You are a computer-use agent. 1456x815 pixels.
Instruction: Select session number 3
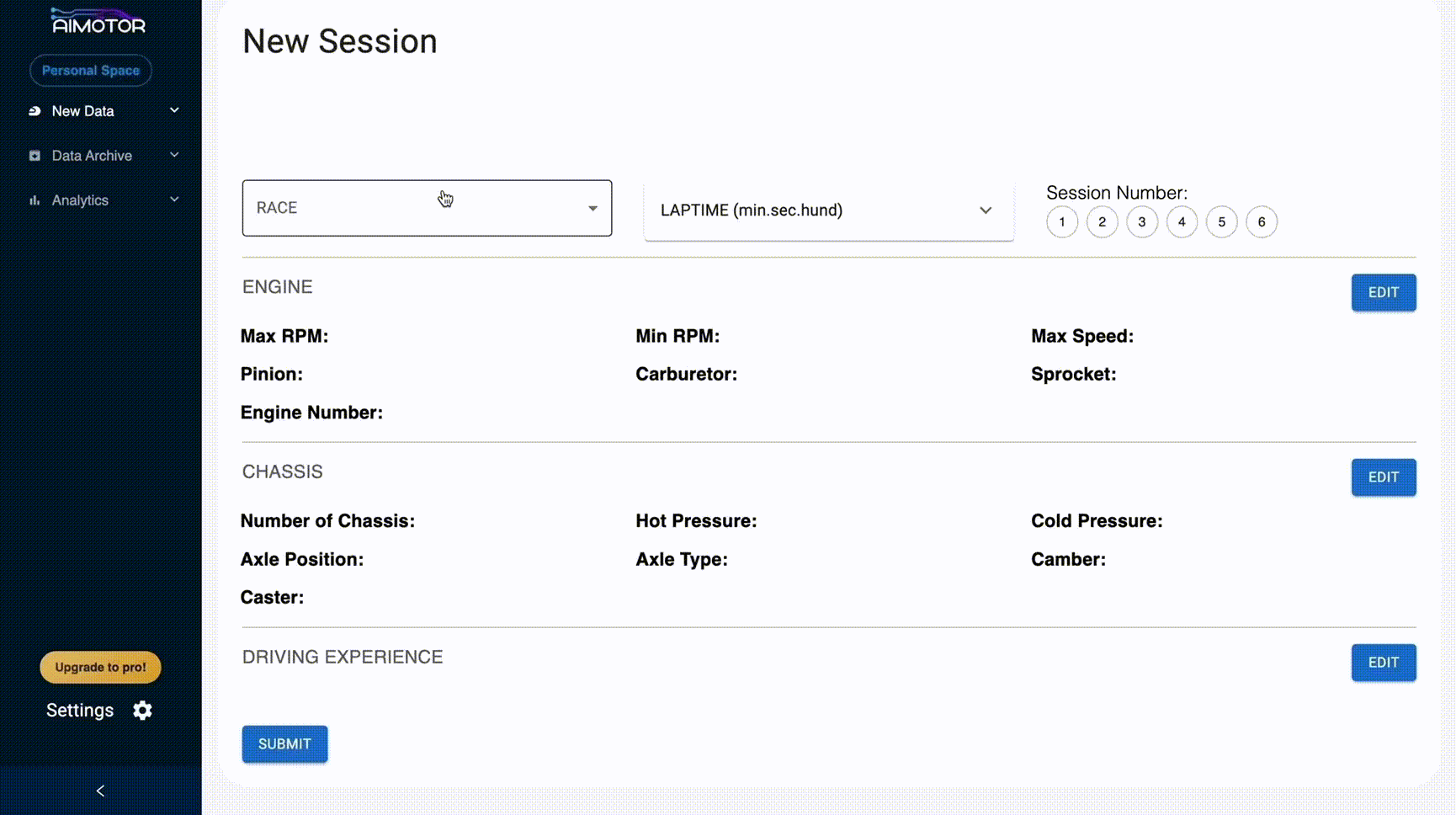[1141, 222]
